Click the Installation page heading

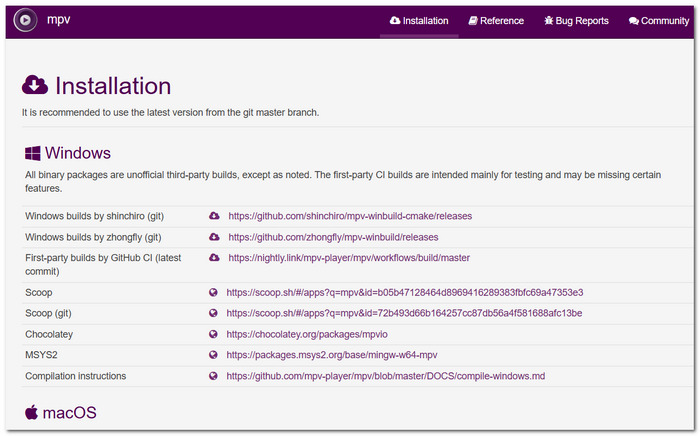(113, 86)
